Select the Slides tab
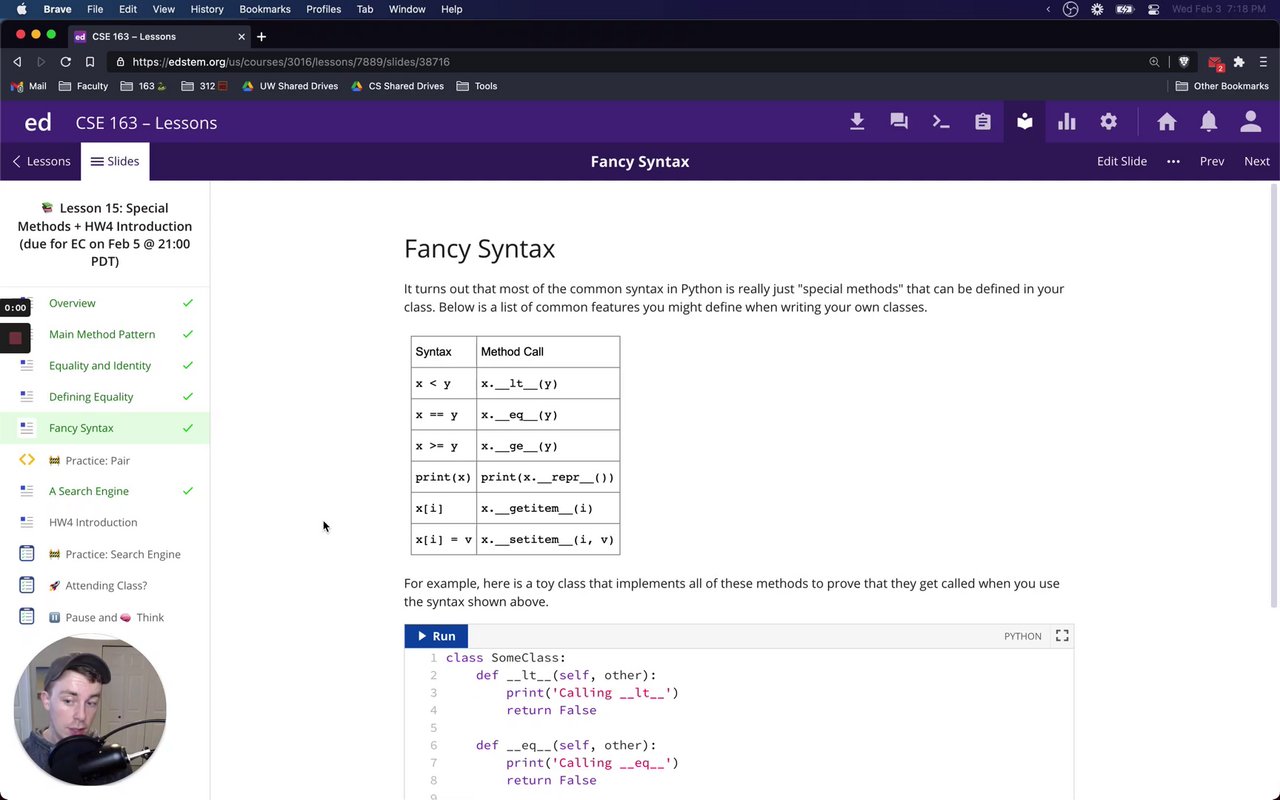This screenshot has height=800, width=1280. tap(115, 161)
